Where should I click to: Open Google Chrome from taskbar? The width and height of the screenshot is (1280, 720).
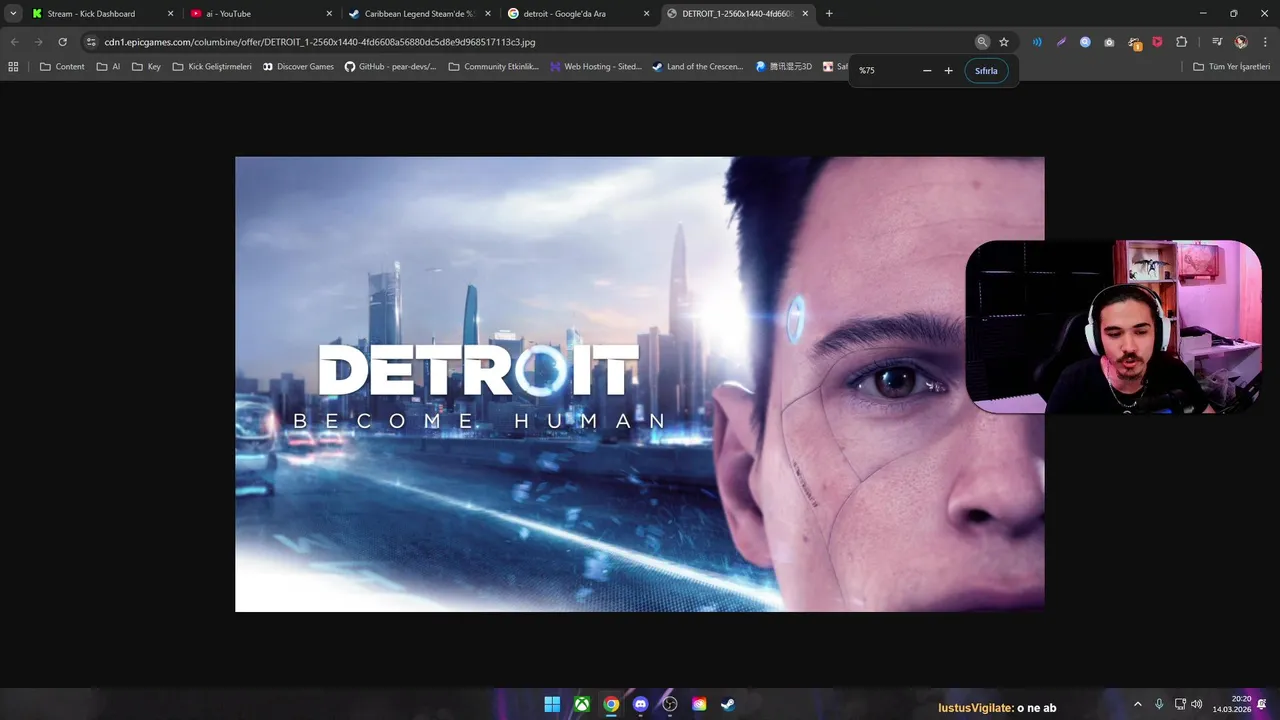pos(611,704)
